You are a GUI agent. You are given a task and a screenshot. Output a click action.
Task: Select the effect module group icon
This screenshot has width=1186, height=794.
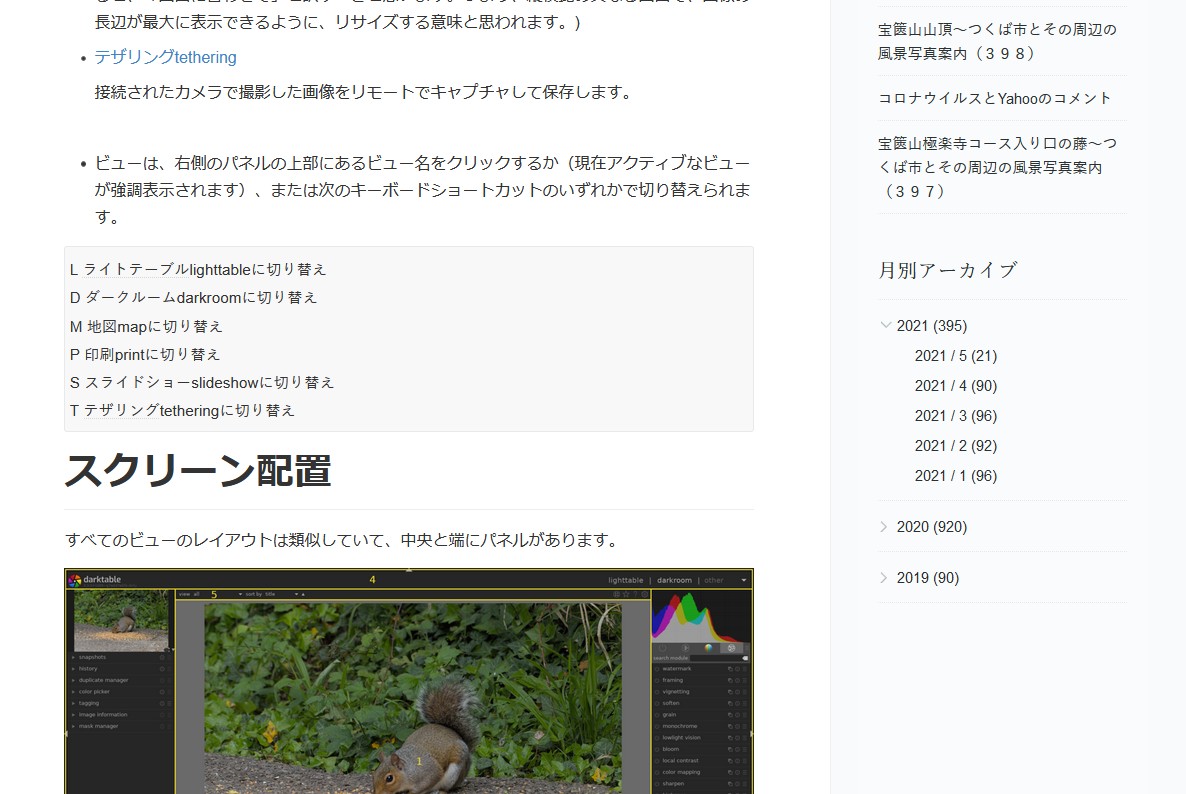coord(731,648)
